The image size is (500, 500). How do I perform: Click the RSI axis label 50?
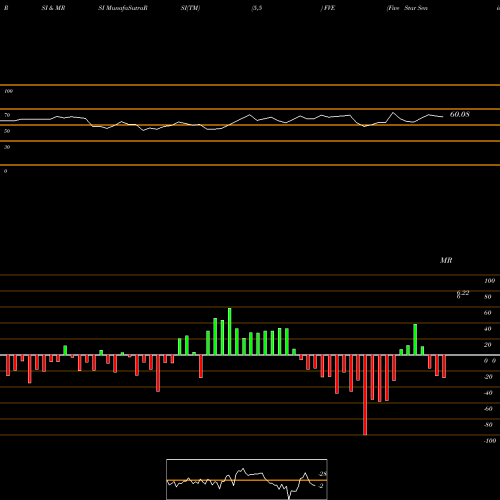point(7,131)
